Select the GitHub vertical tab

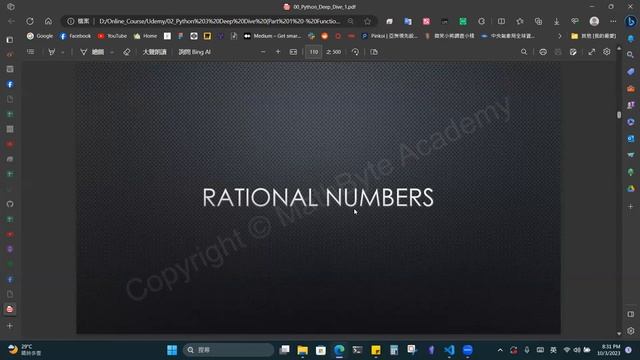(x=10, y=204)
